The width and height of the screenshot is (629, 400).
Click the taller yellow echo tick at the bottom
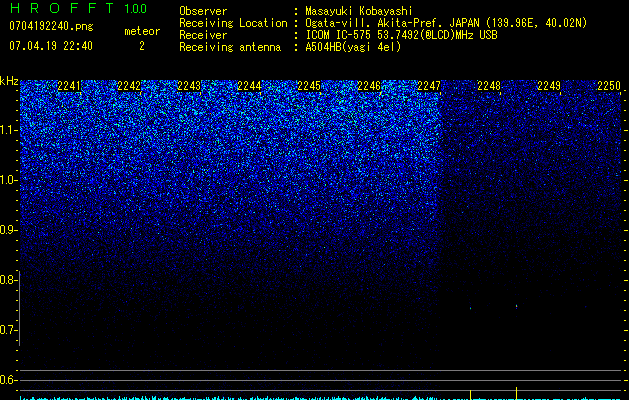click(x=516, y=393)
